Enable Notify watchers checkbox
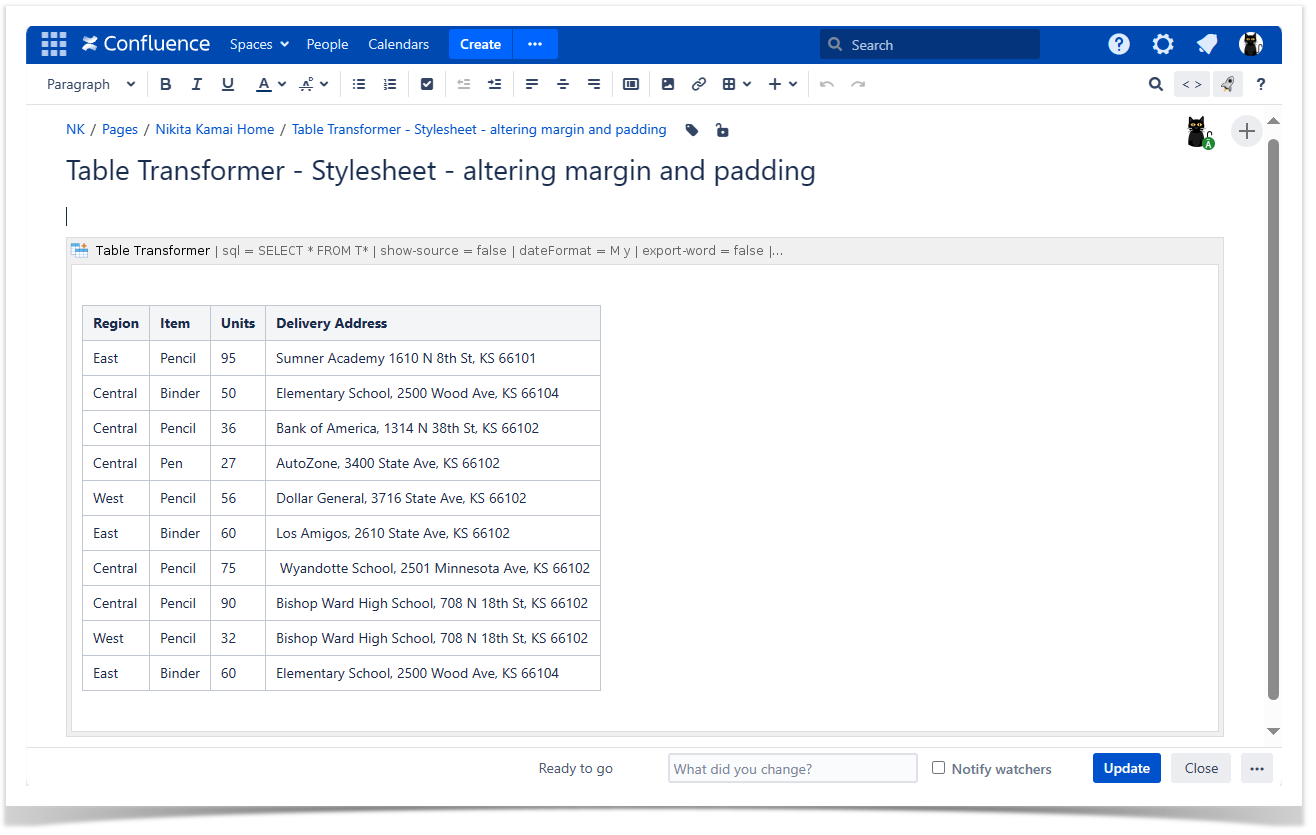The width and height of the screenshot is (1316, 835). 938,768
